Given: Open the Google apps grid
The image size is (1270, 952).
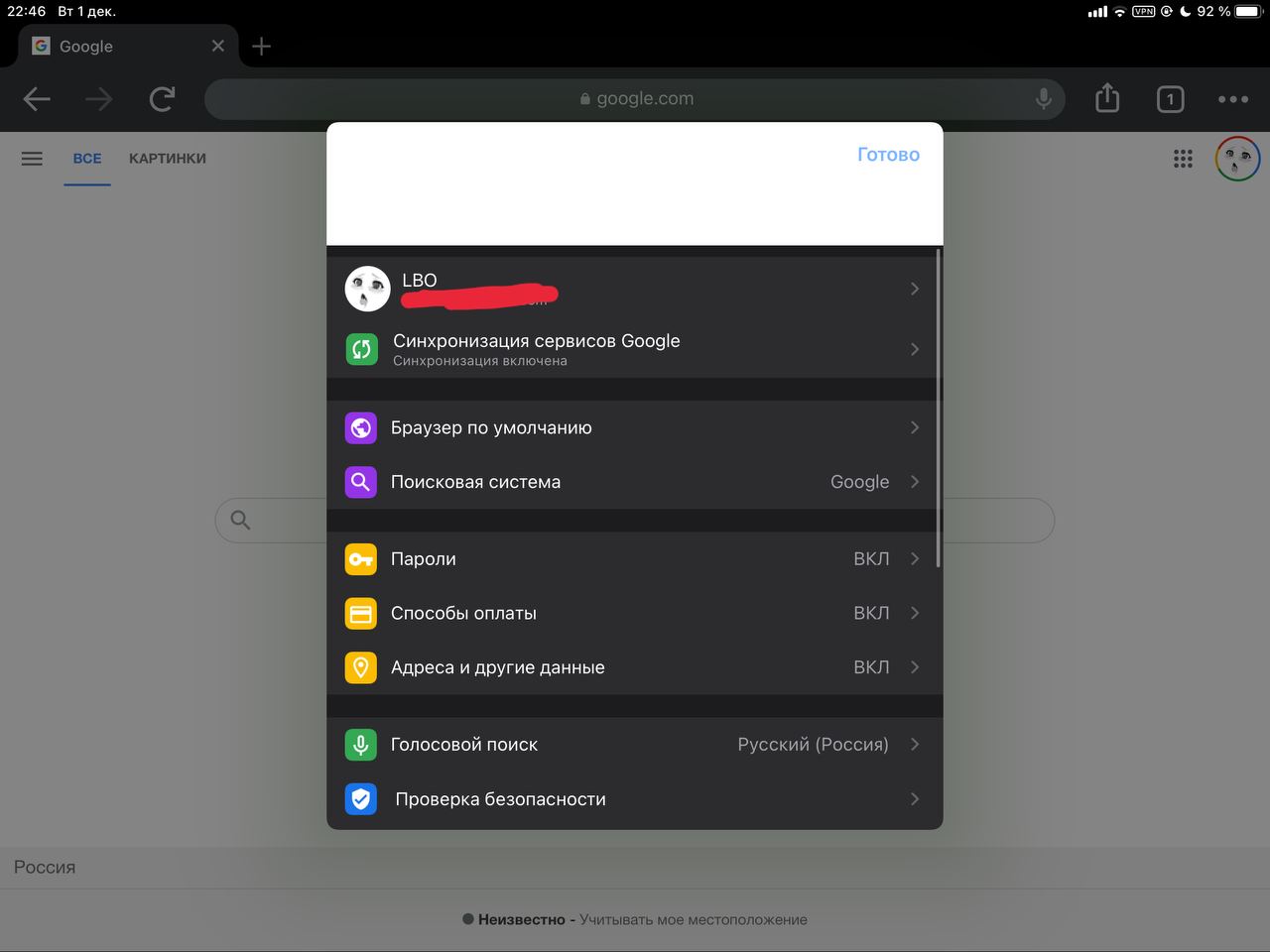Looking at the screenshot, I should [1183, 159].
